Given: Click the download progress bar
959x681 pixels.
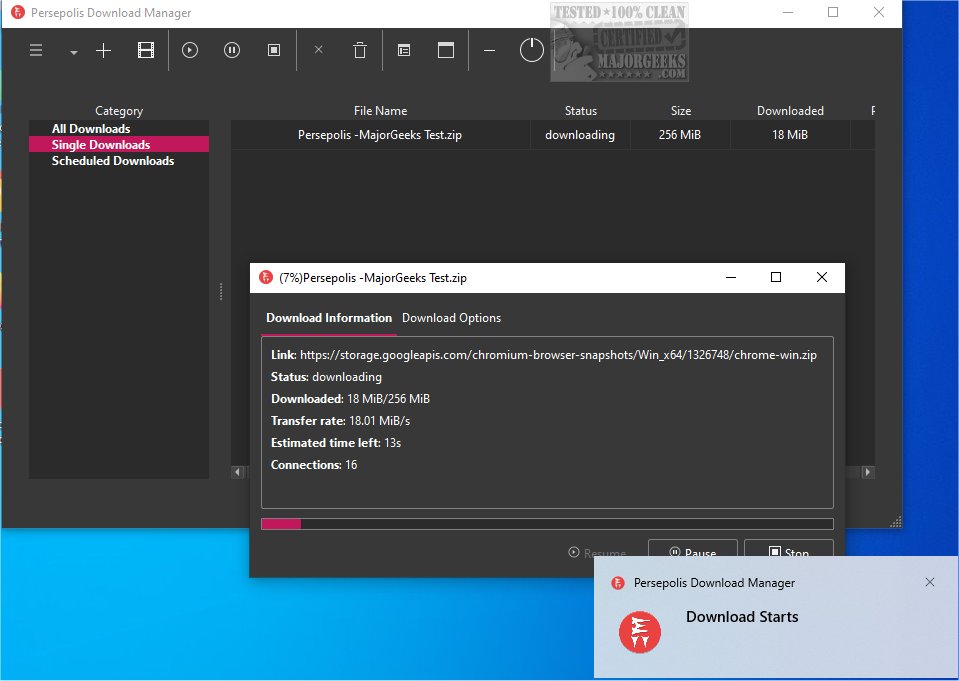Looking at the screenshot, I should pos(547,524).
